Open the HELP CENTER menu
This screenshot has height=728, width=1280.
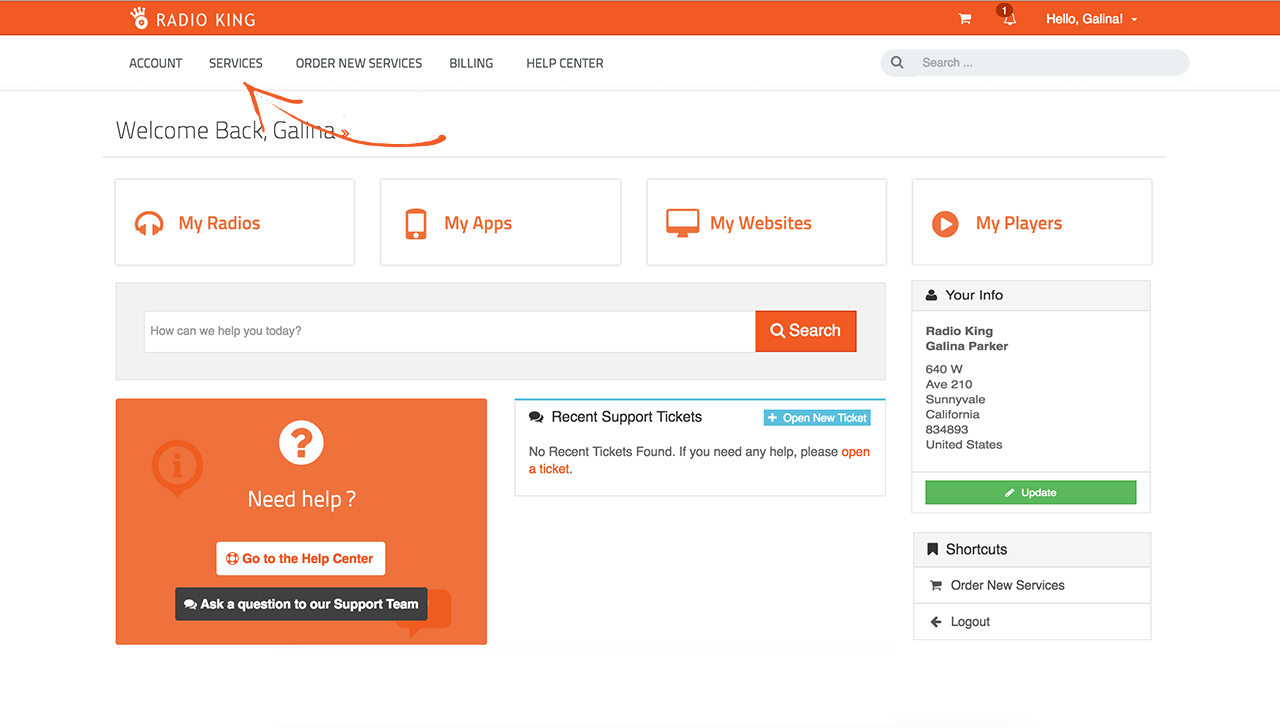[x=565, y=63]
